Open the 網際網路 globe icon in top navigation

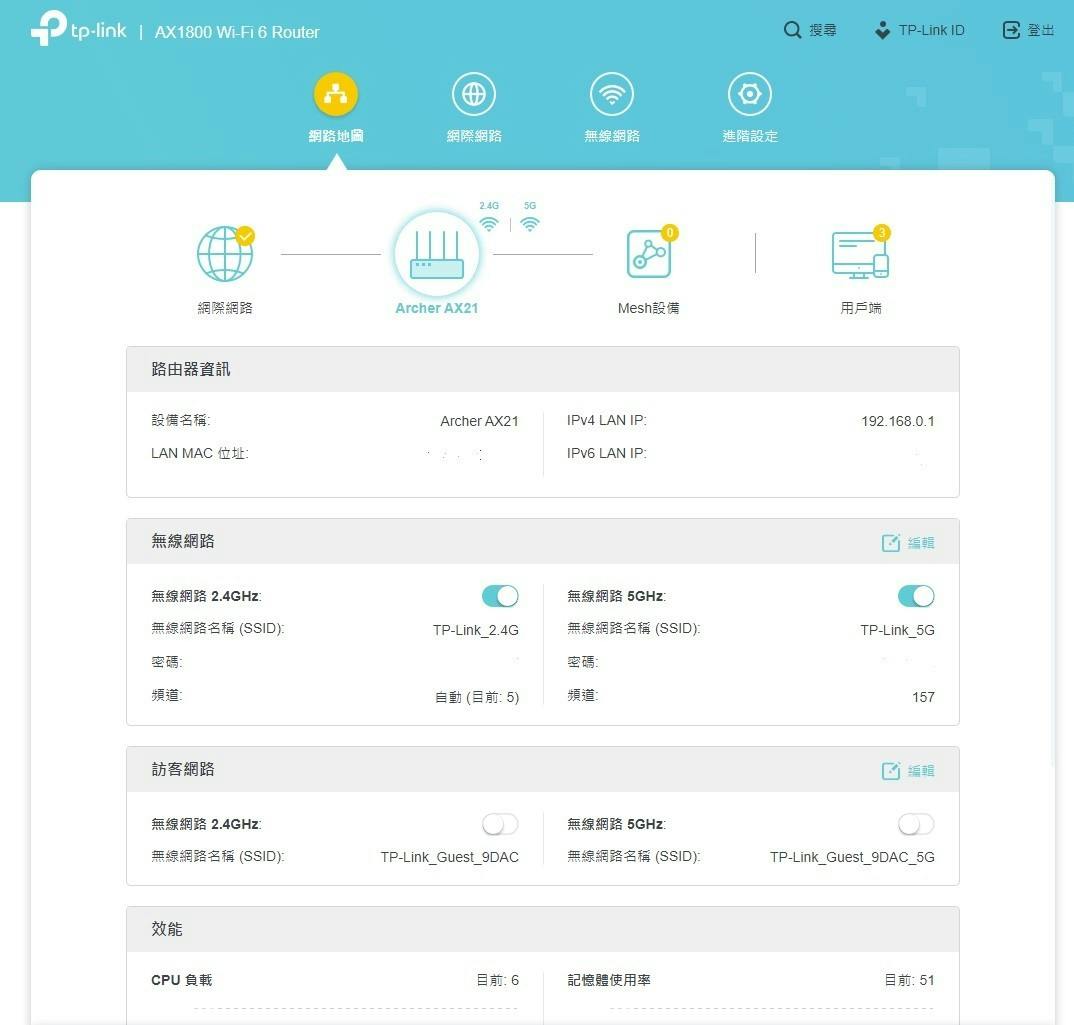474,95
